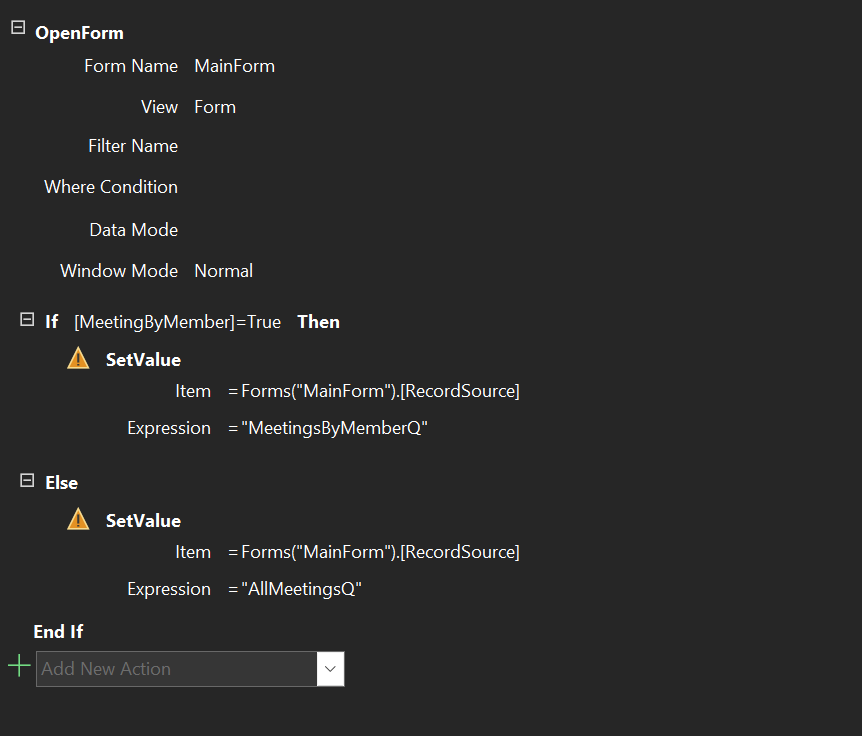This screenshot has width=862, height=736.
Task: Click the Window Mode value Normal
Action: [x=224, y=271]
